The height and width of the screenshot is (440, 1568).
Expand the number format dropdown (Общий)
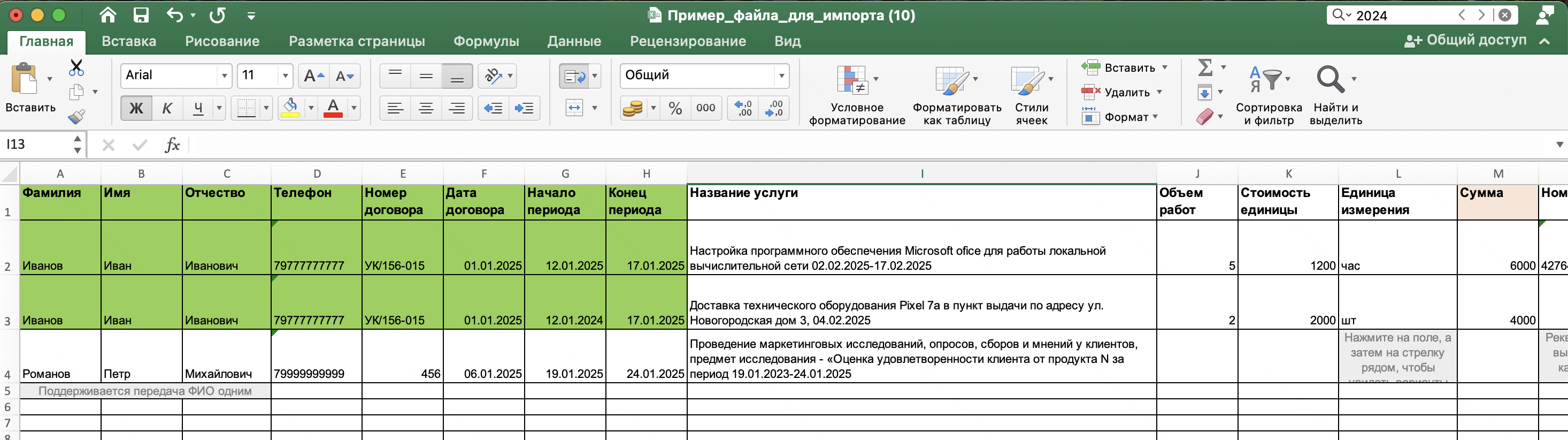coord(781,75)
